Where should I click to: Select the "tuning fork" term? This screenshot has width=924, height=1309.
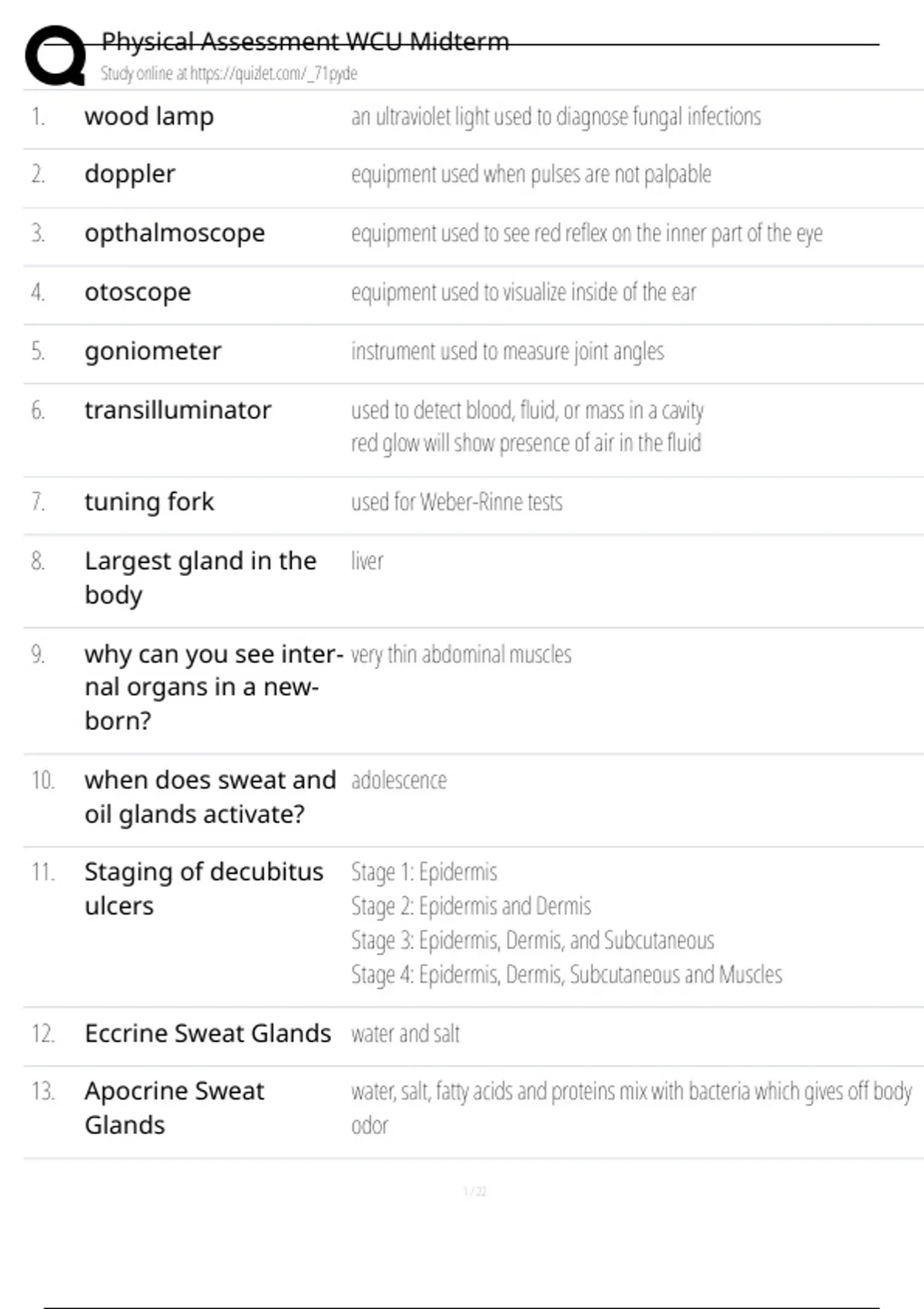tap(149, 502)
